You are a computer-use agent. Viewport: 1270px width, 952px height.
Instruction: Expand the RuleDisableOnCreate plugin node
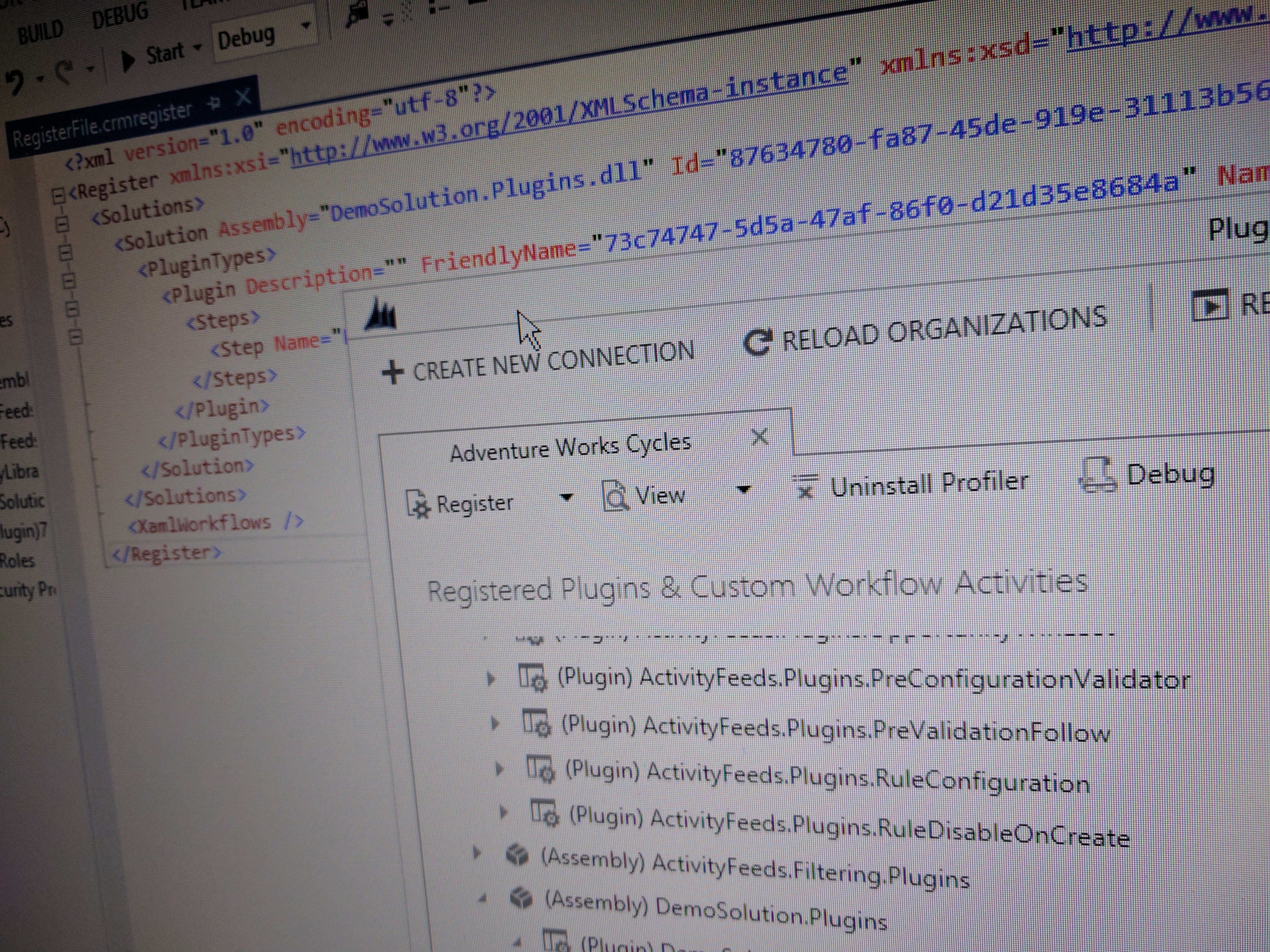(503, 812)
